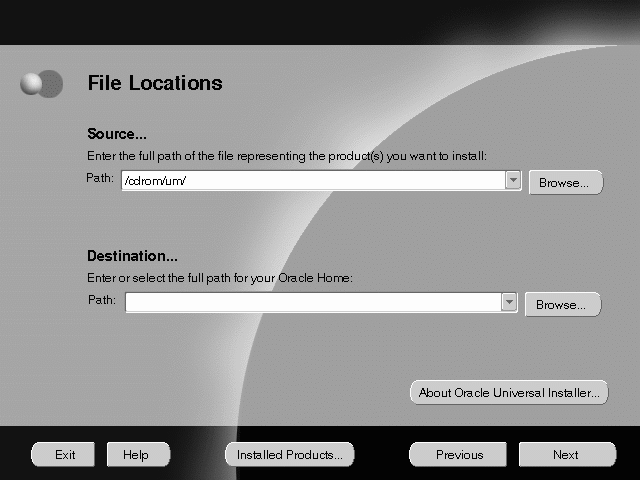
Task: Click the sphere icon beside File Locations
Action: click(x=42, y=84)
